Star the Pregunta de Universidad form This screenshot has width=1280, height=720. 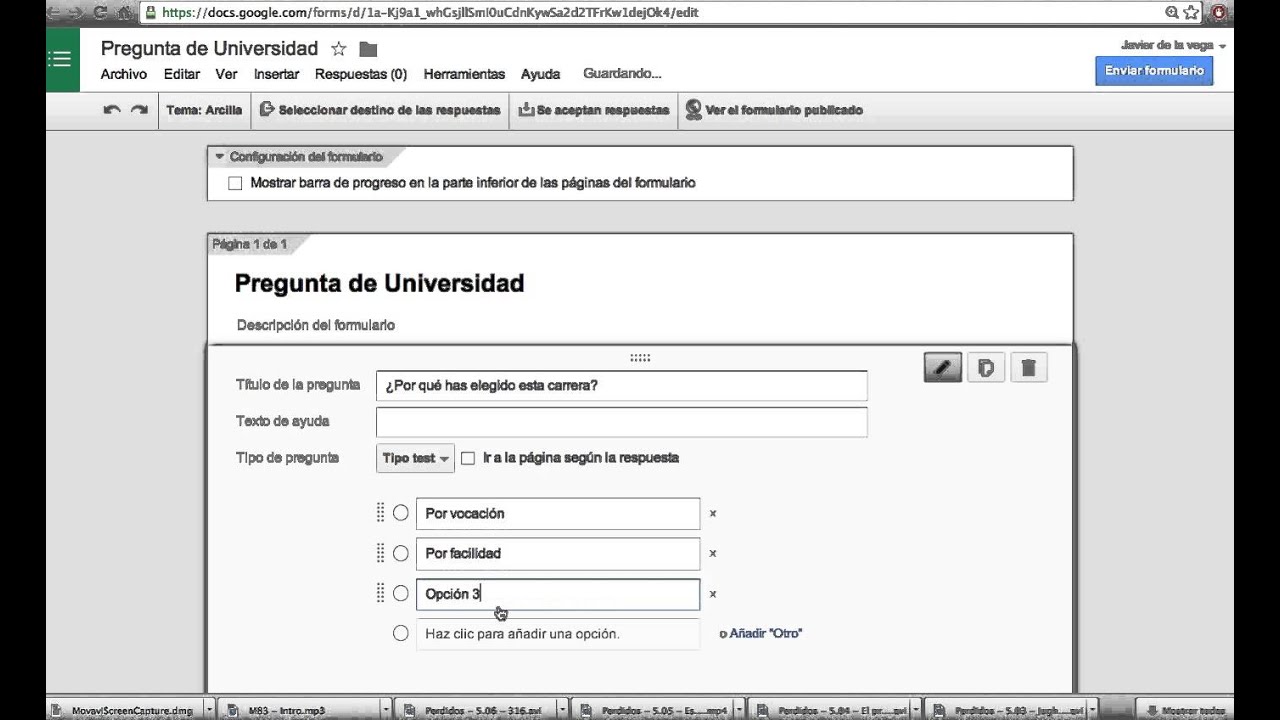(339, 49)
